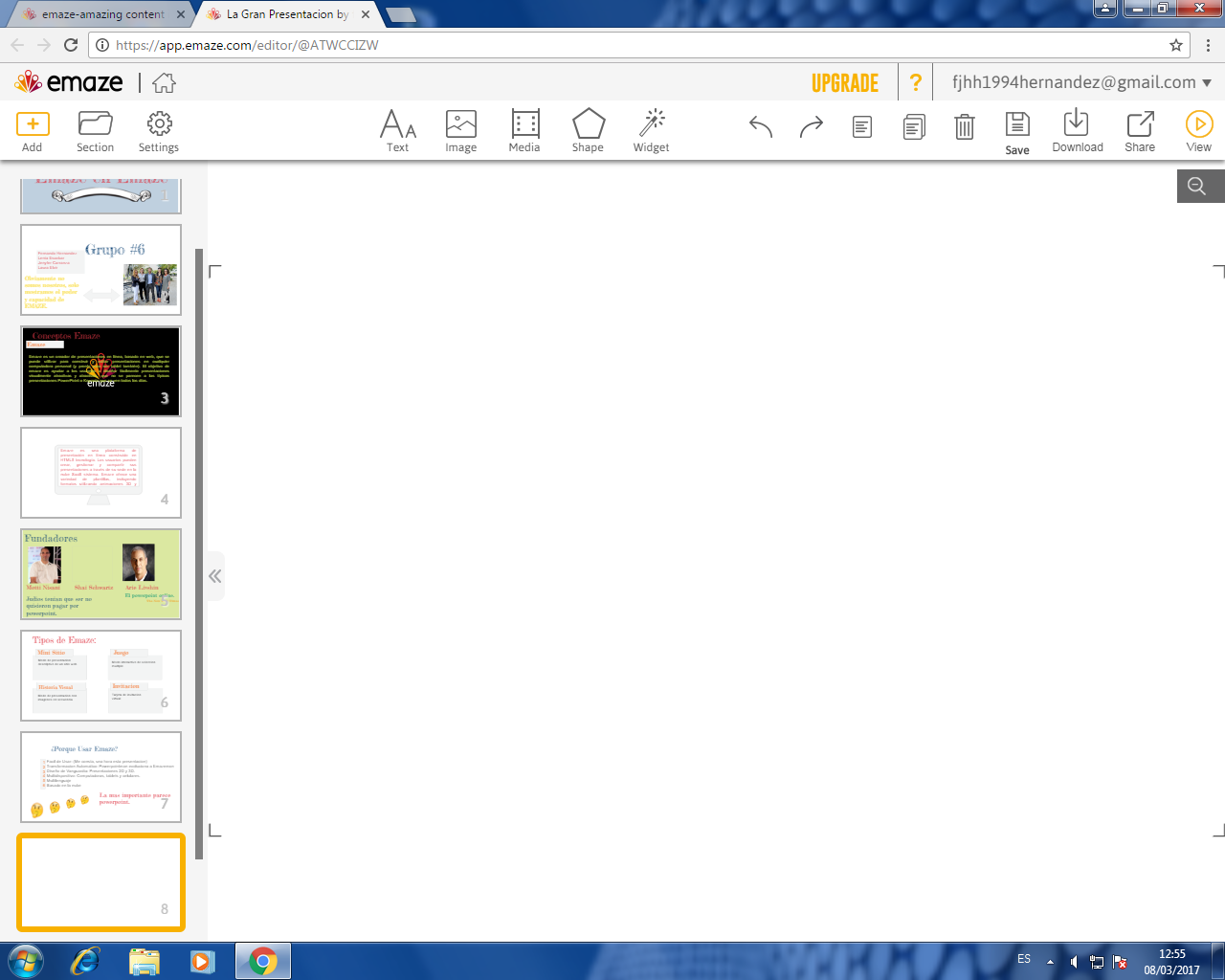The width and height of the screenshot is (1225, 980).
Task: Click the Add slide button
Action: (x=33, y=131)
